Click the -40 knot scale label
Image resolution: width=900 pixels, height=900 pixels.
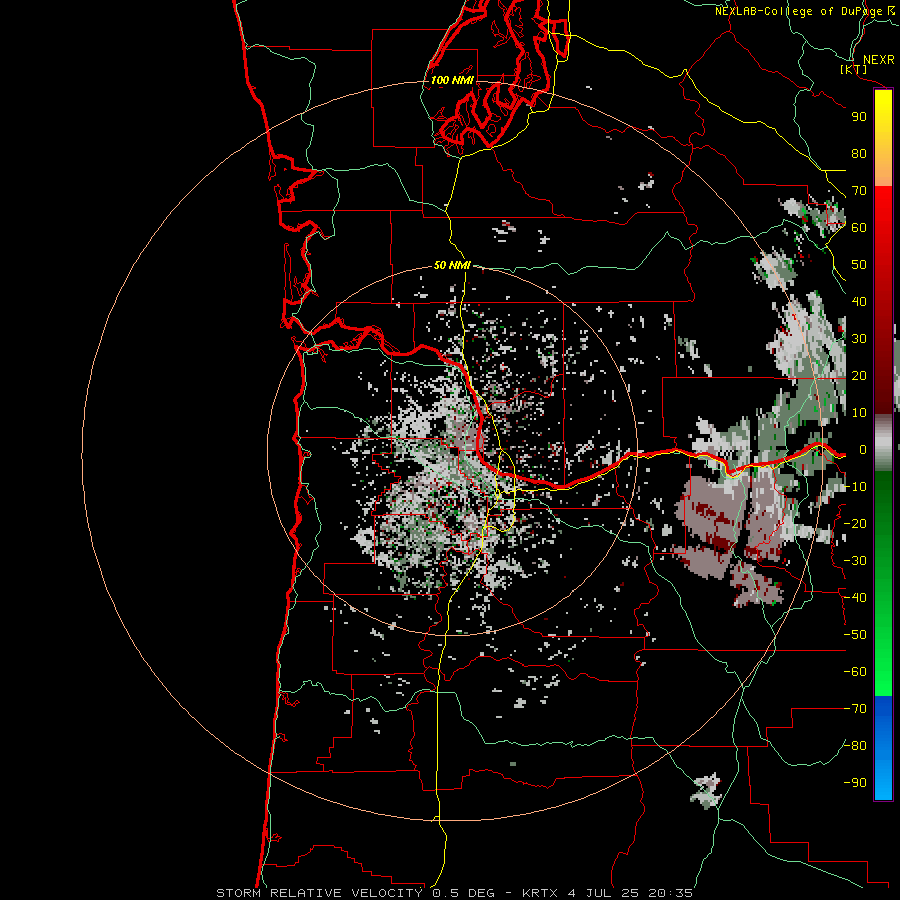(x=855, y=598)
